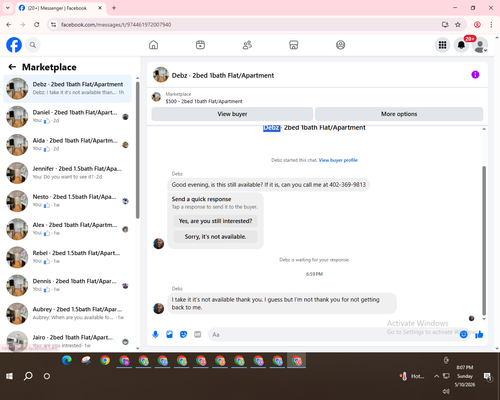Viewport: 500px width, 400px height.
Task: Click the address bar URL
Action: click(116, 25)
